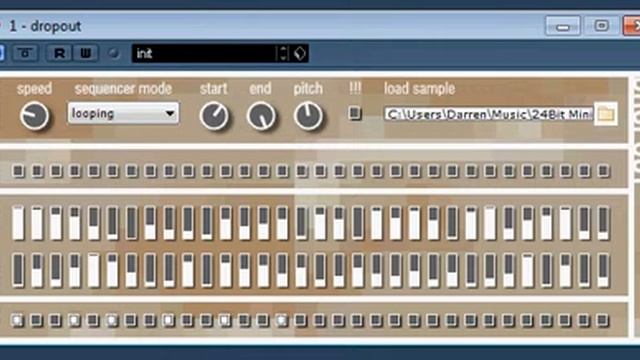Toggle the last step in bottom button row
Screen dimensions: 640x360
pos(602,320)
